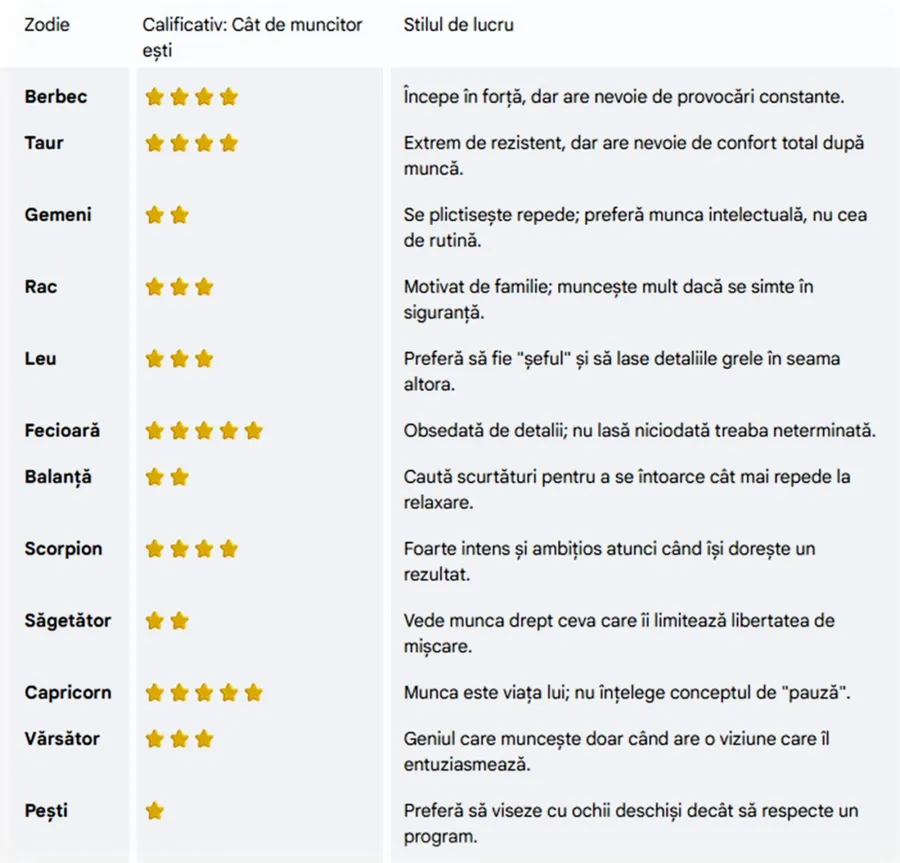The width and height of the screenshot is (900, 863).
Task: Click the "Zodie" column header
Action: [x=46, y=25]
